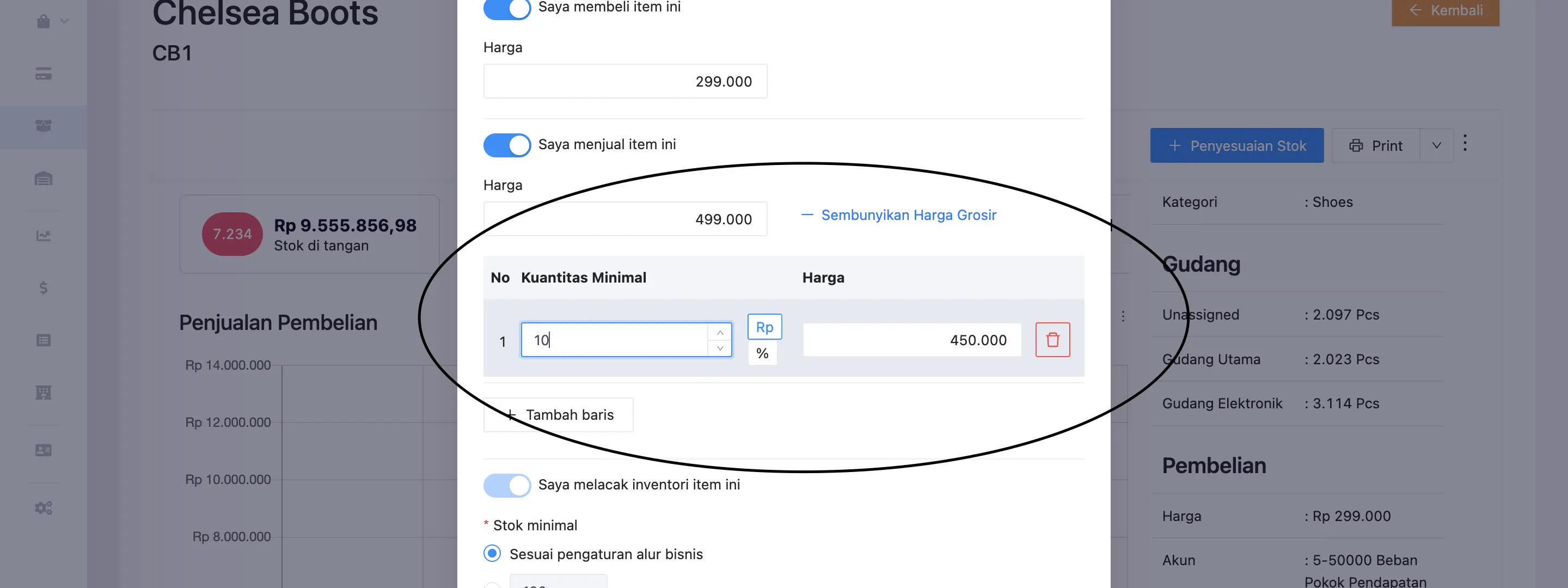Click 'Chelsea Boots' product title
The width and height of the screenshot is (1568, 588).
265,13
